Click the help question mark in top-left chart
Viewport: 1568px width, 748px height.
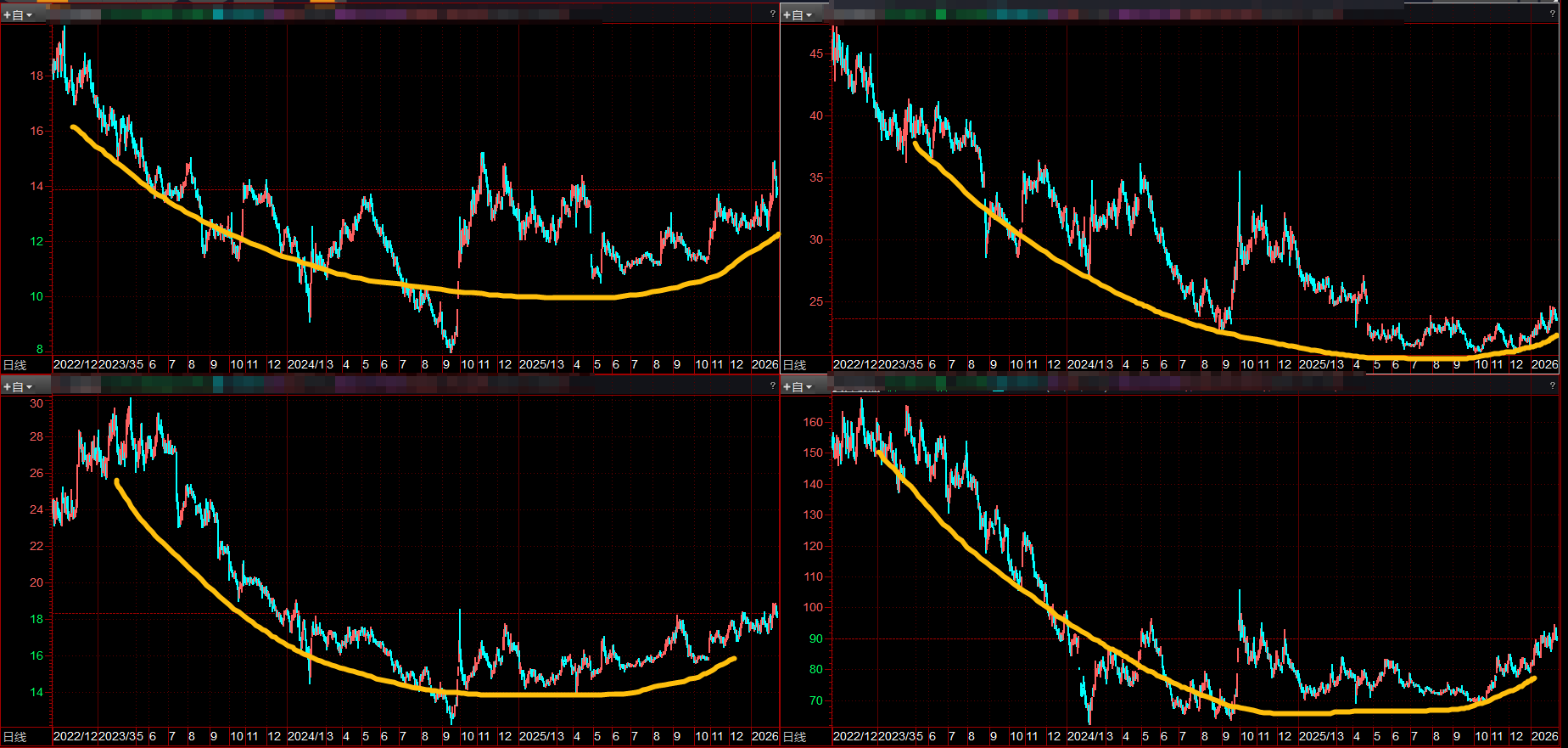tap(772, 14)
